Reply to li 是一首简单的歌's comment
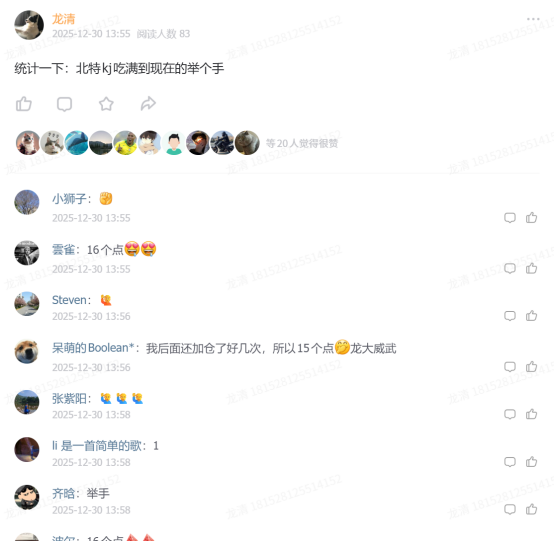554x542 pixels. point(509,462)
